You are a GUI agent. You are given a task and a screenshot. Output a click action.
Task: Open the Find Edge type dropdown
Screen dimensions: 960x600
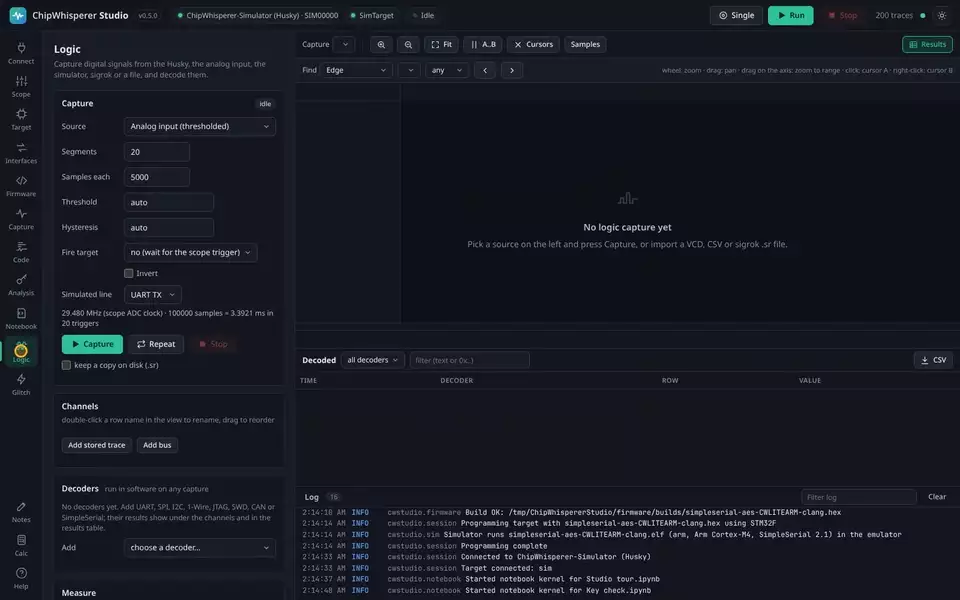[x=356, y=70]
